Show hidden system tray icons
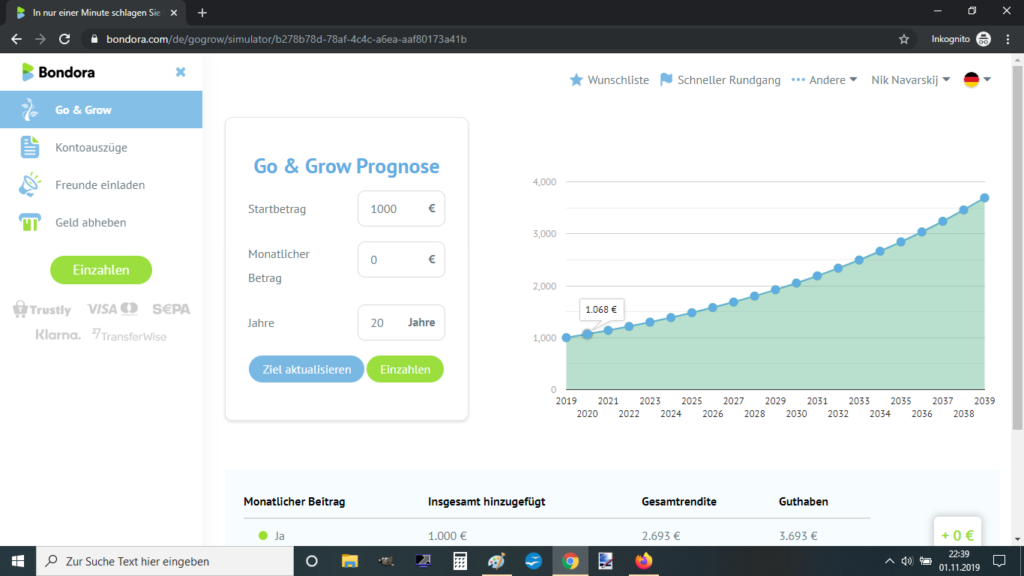 889,561
